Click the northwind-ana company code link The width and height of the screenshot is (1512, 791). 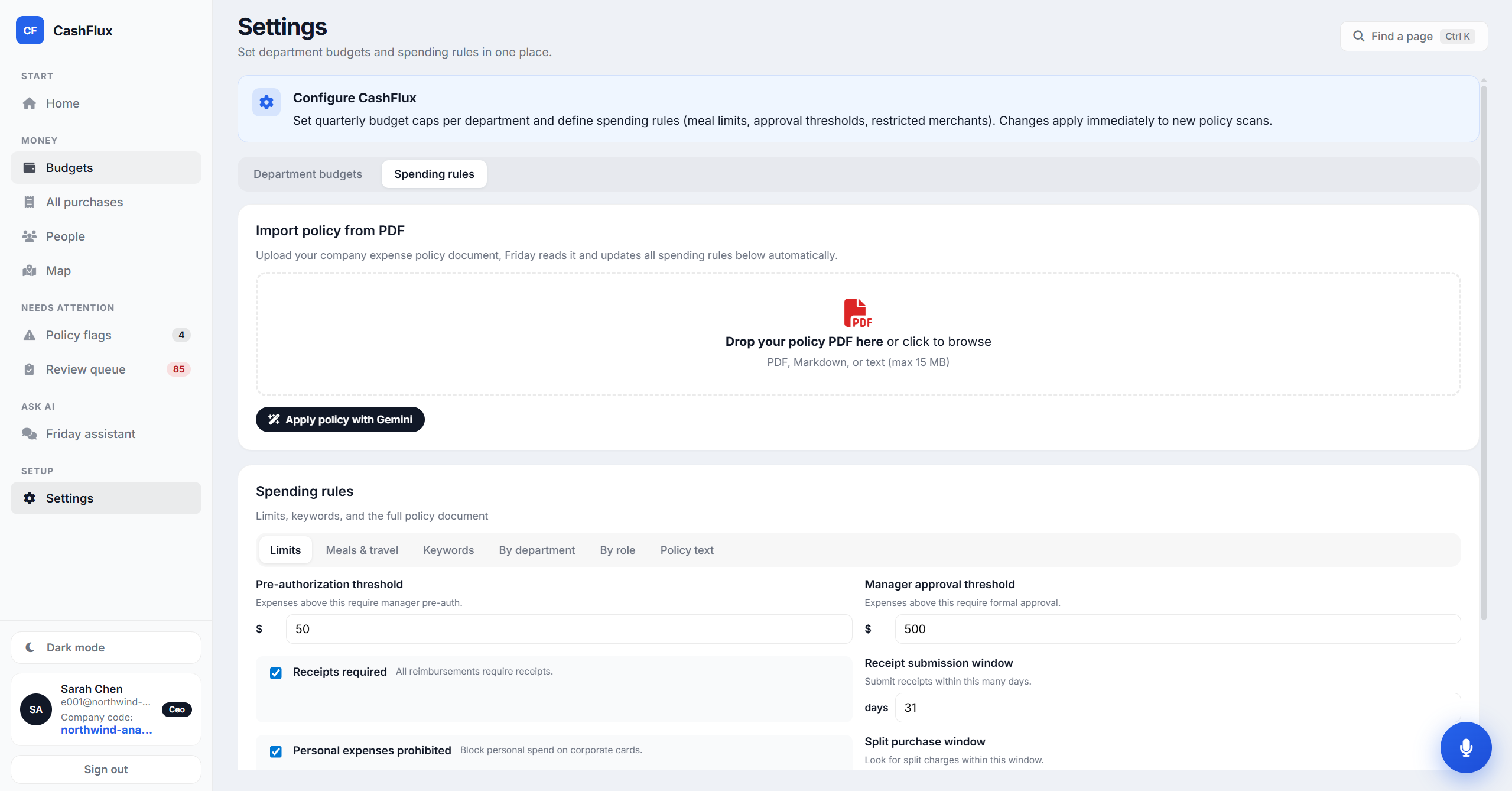tap(106, 730)
